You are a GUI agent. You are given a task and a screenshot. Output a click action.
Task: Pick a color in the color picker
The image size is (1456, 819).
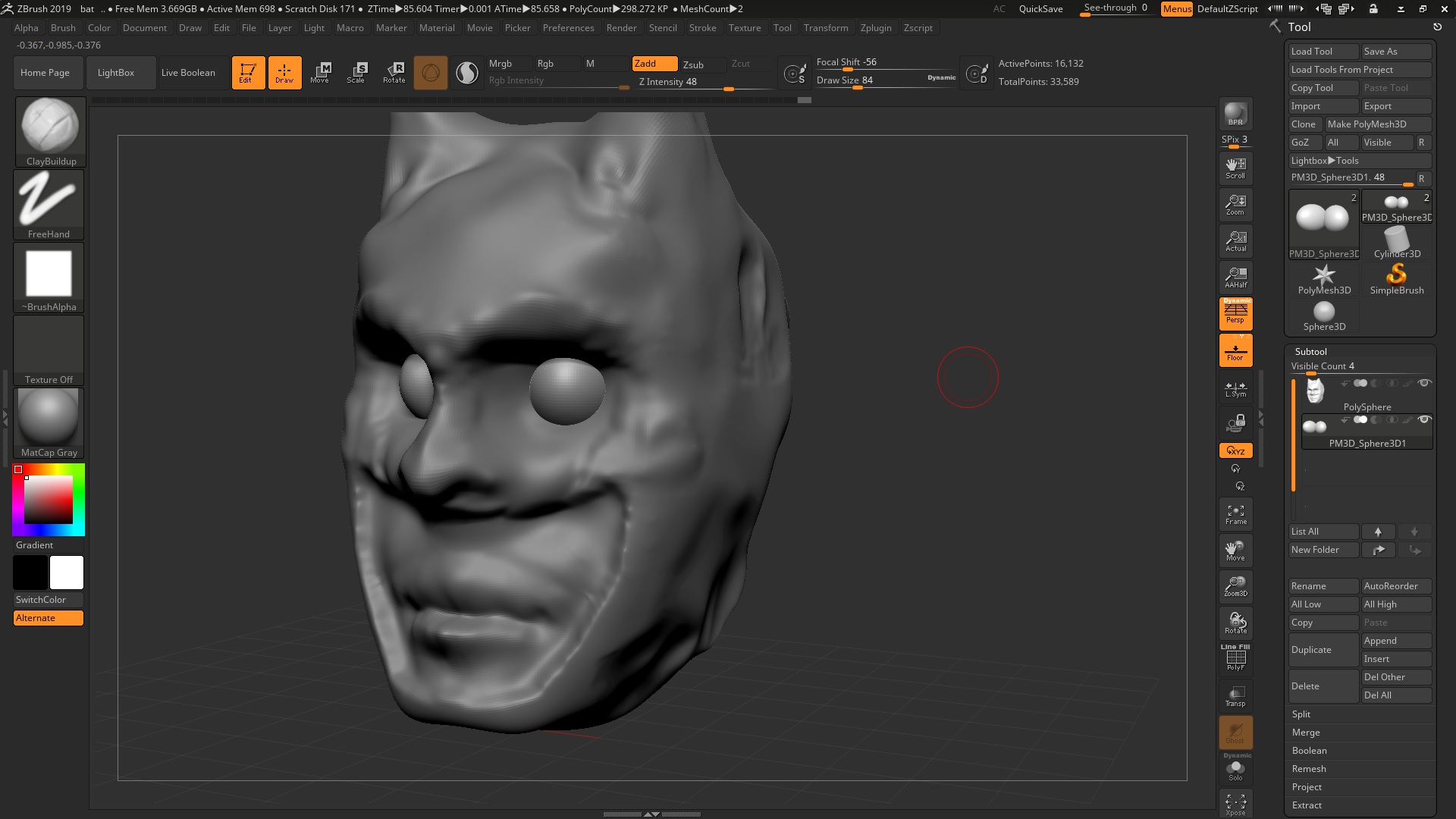[49, 500]
